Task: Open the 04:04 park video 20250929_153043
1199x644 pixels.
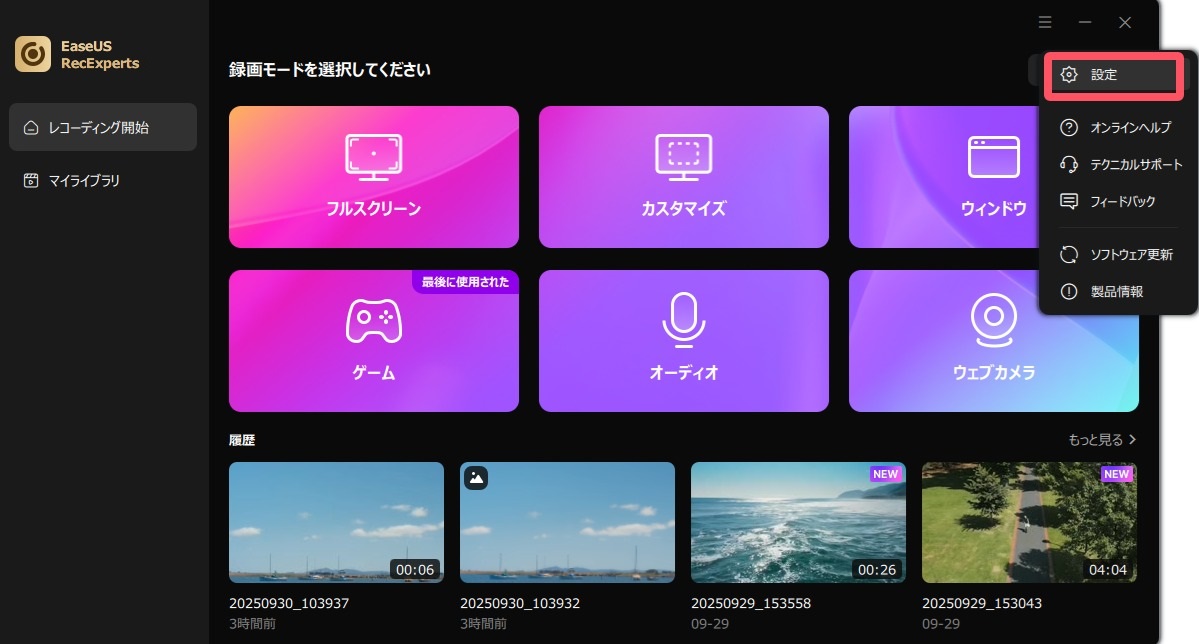Action: 1029,522
